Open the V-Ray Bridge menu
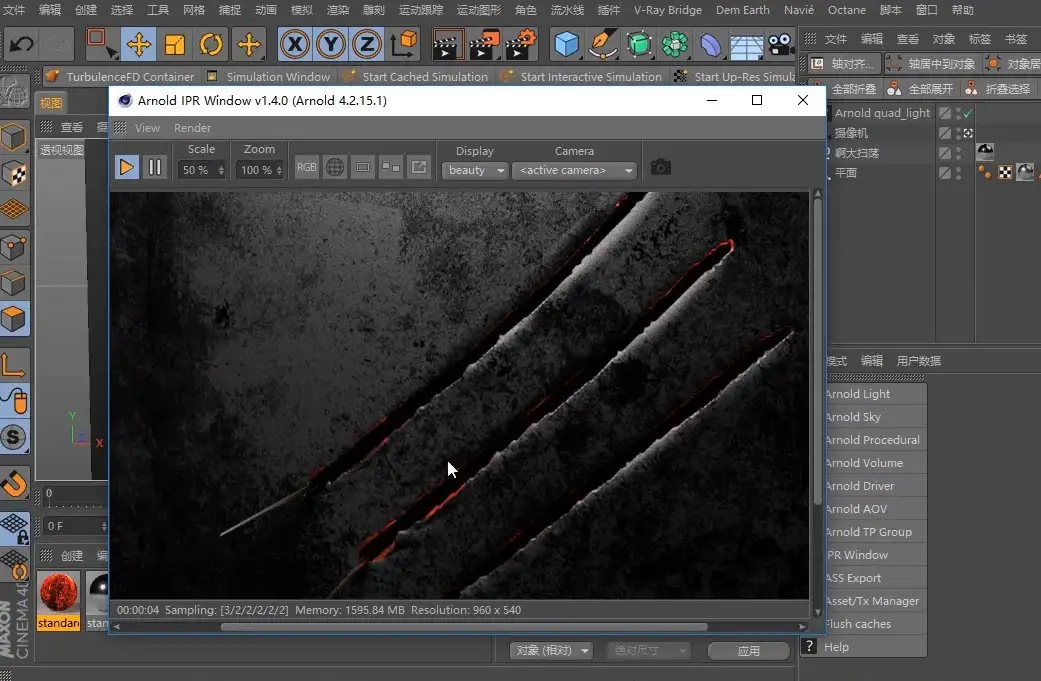 coord(668,10)
